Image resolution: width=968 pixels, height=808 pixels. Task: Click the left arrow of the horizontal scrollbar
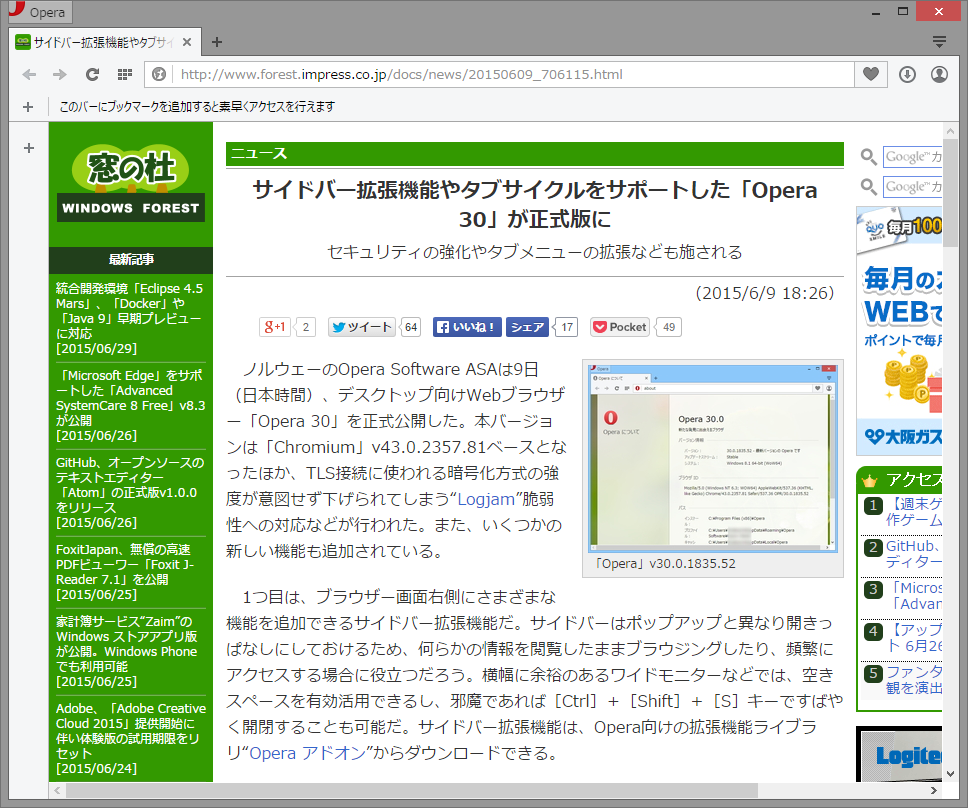pos(59,791)
